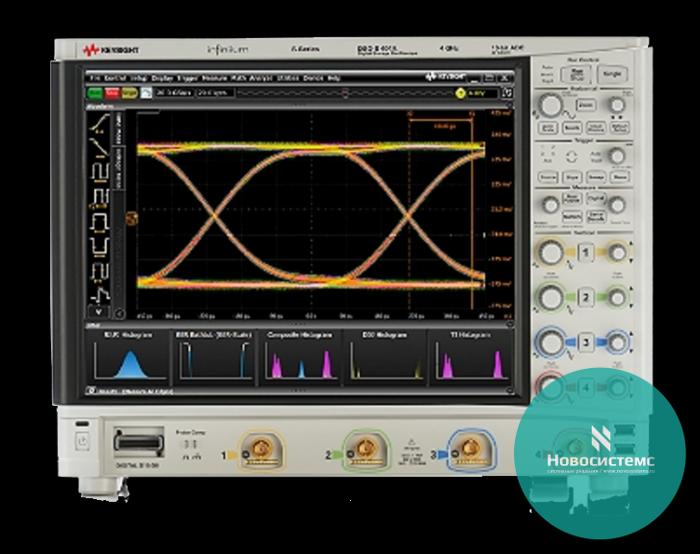Click the icon right of trigger level field
The image size is (700, 554).
point(507,93)
